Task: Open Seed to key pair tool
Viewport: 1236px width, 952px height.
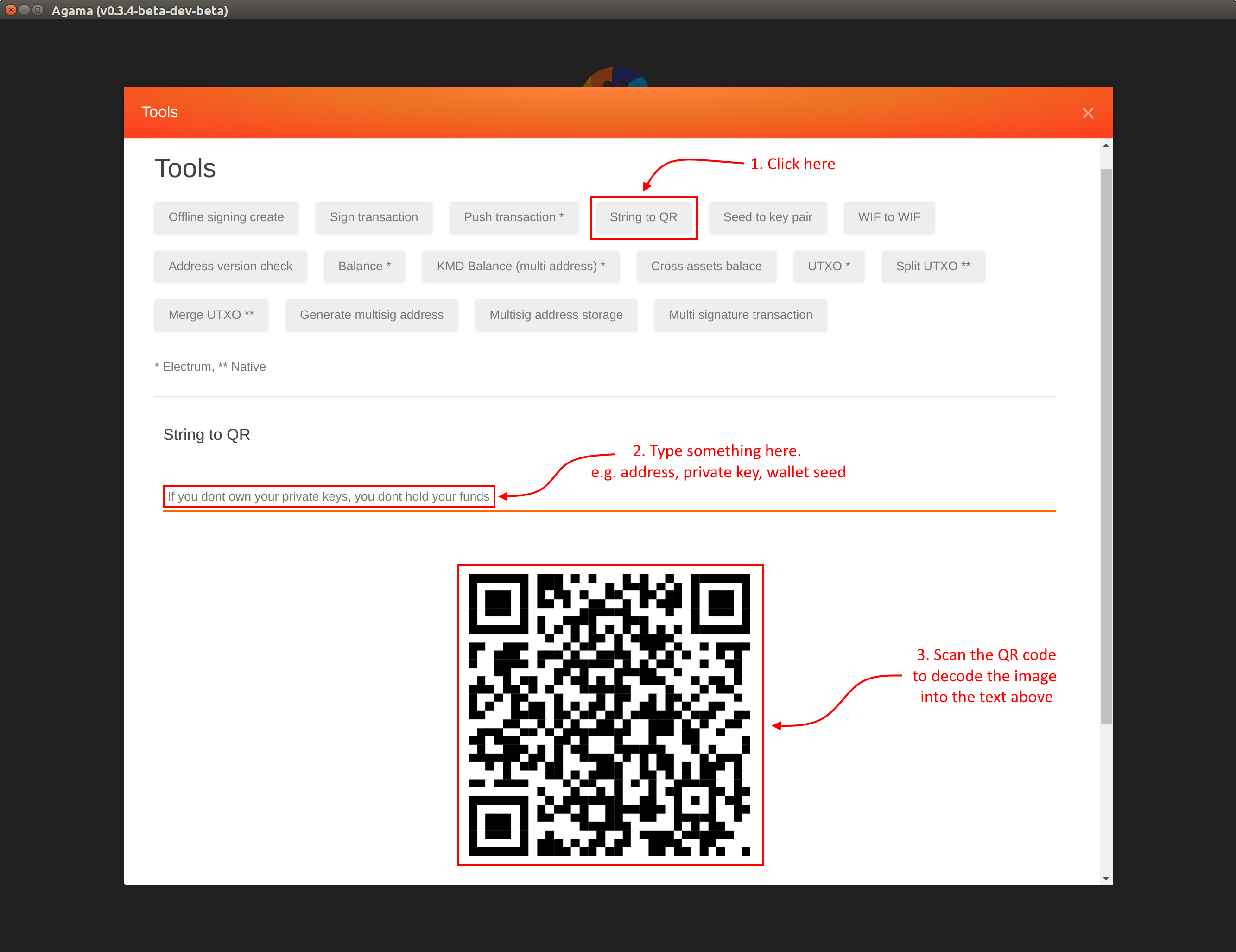Action: tap(767, 217)
